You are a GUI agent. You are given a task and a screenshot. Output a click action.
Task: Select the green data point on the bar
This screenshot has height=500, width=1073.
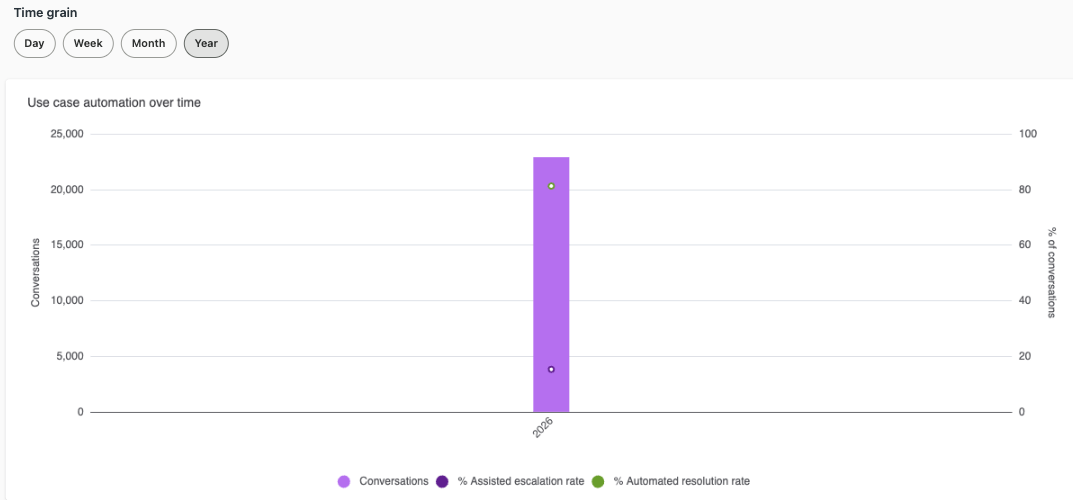pos(551,186)
